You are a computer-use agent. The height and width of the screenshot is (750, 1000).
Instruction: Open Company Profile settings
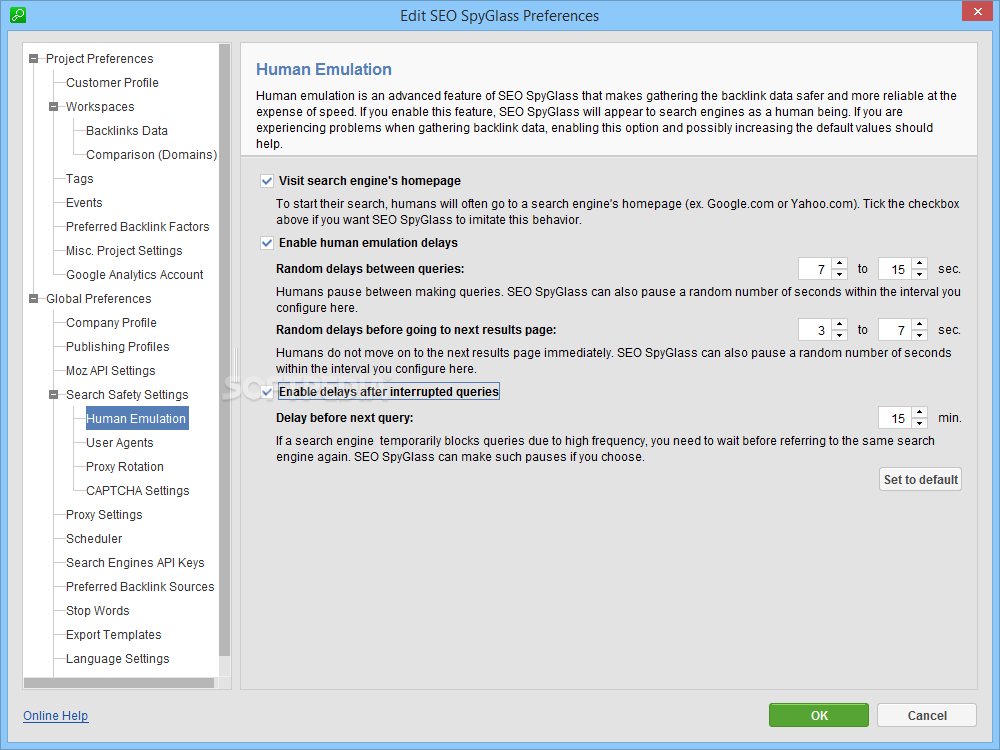pos(111,323)
